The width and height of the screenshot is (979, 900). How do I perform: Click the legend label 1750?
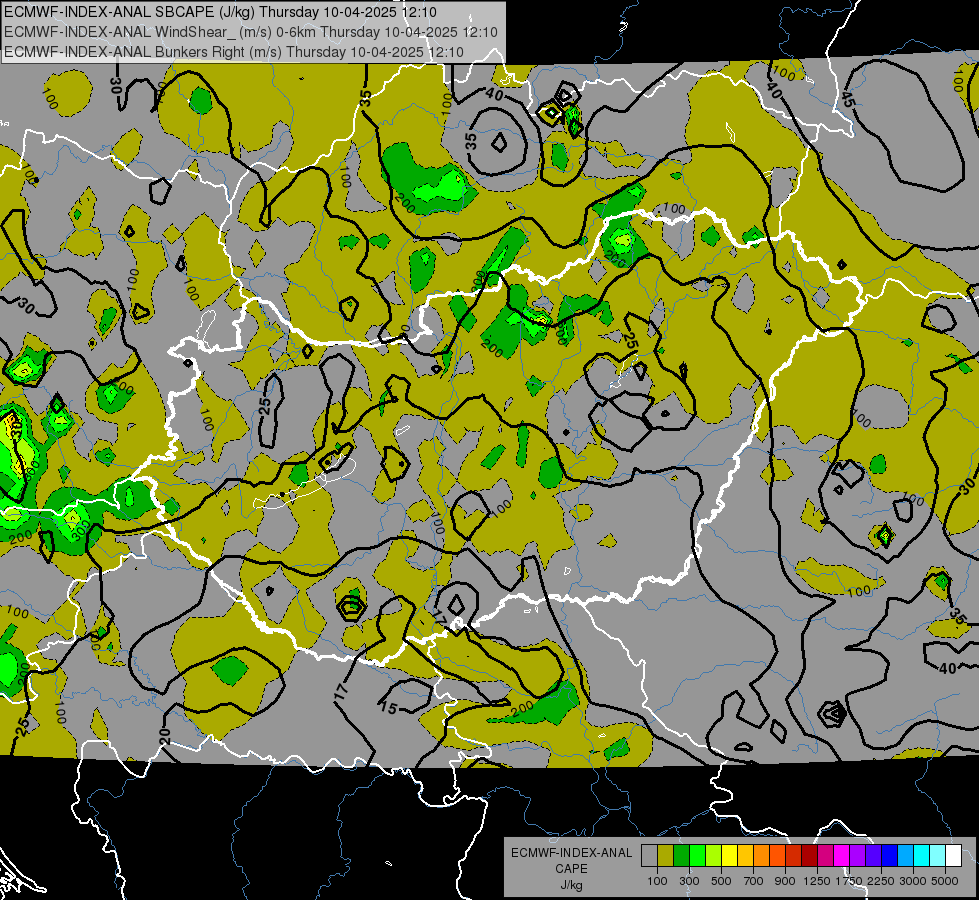point(849,881)
